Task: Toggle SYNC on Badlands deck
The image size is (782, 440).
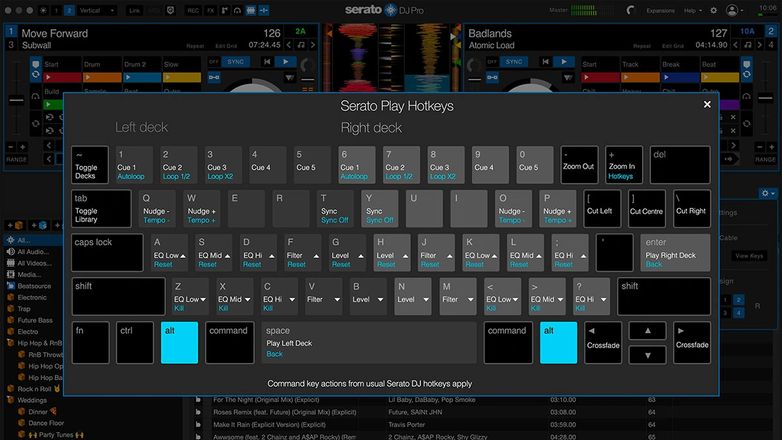Action: click(x=514, y=62)
